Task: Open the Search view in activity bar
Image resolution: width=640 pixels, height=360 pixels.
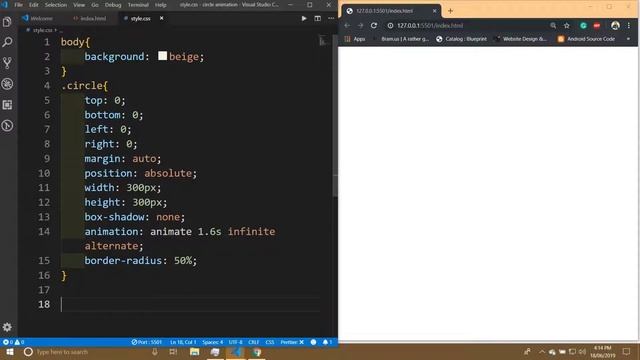Action: tap(7, 42)
